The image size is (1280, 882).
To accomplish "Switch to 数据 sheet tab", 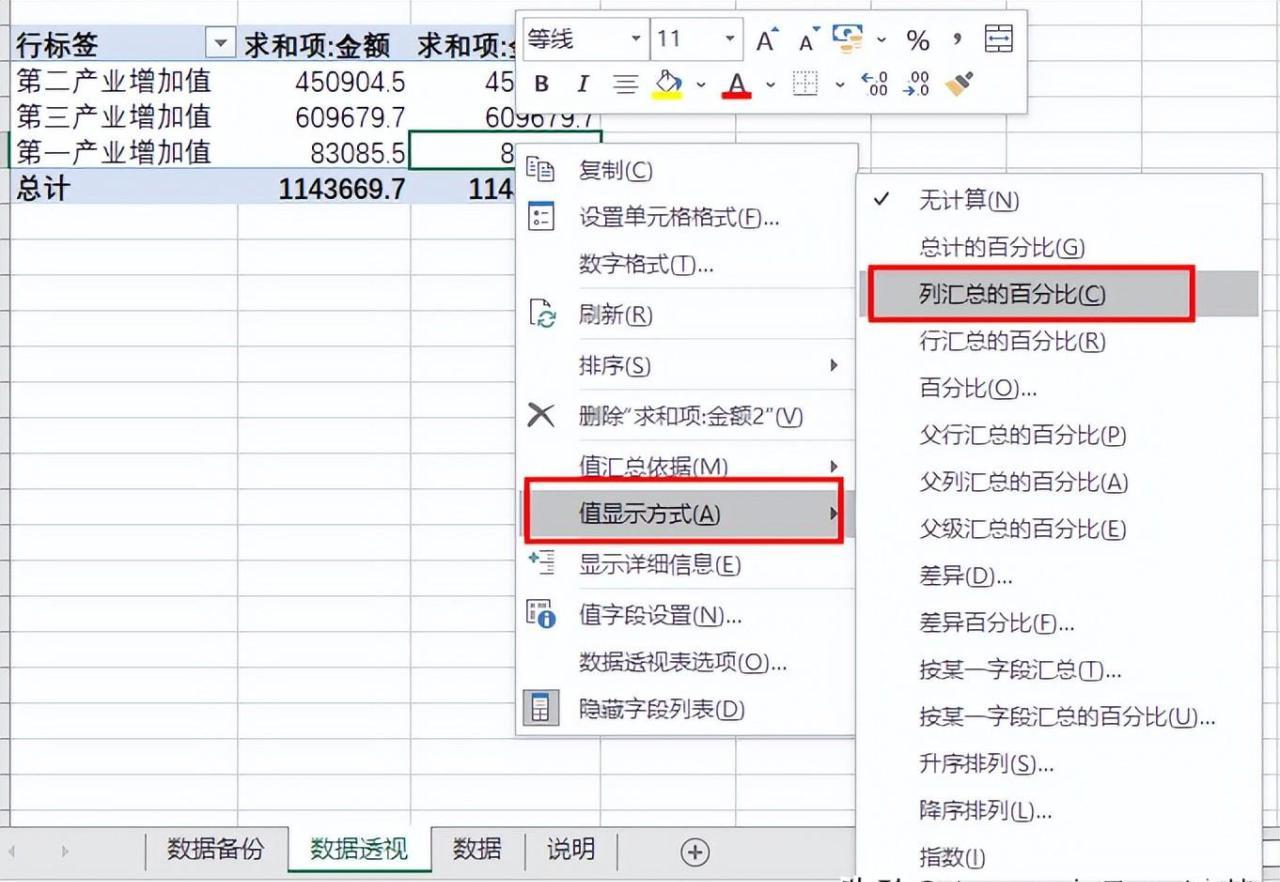I will click(x=477, y=849).
